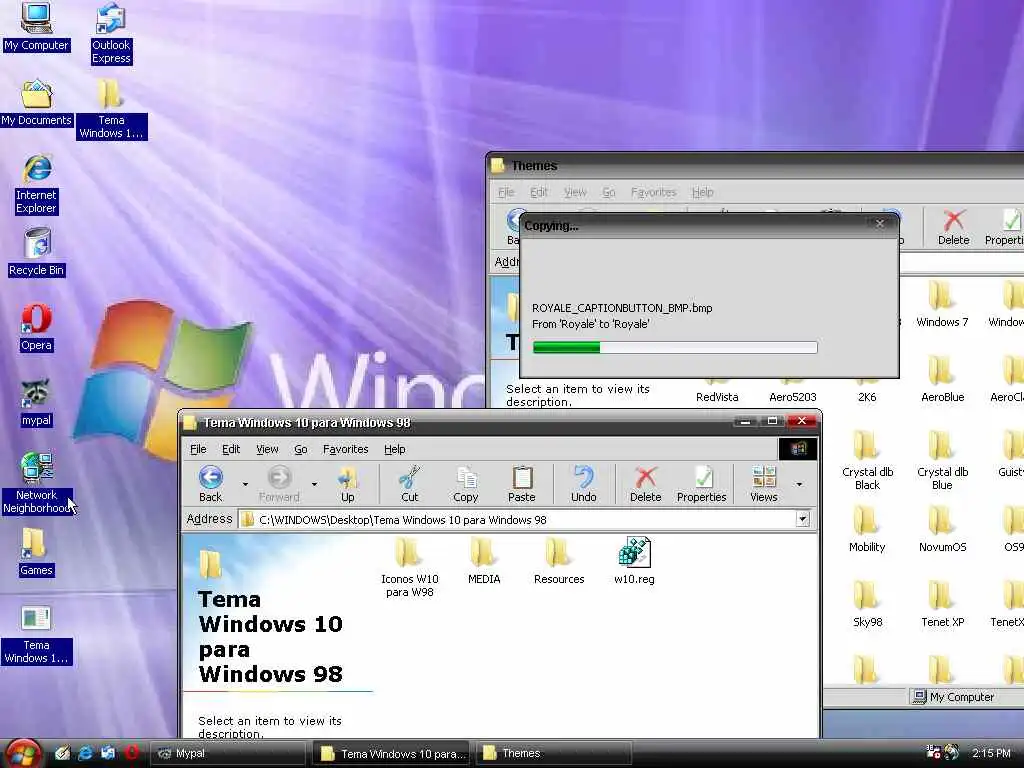Open File menu in Tema Windows 10 window
Viewport: 1024px width, 768px height.
click(198, 449)
